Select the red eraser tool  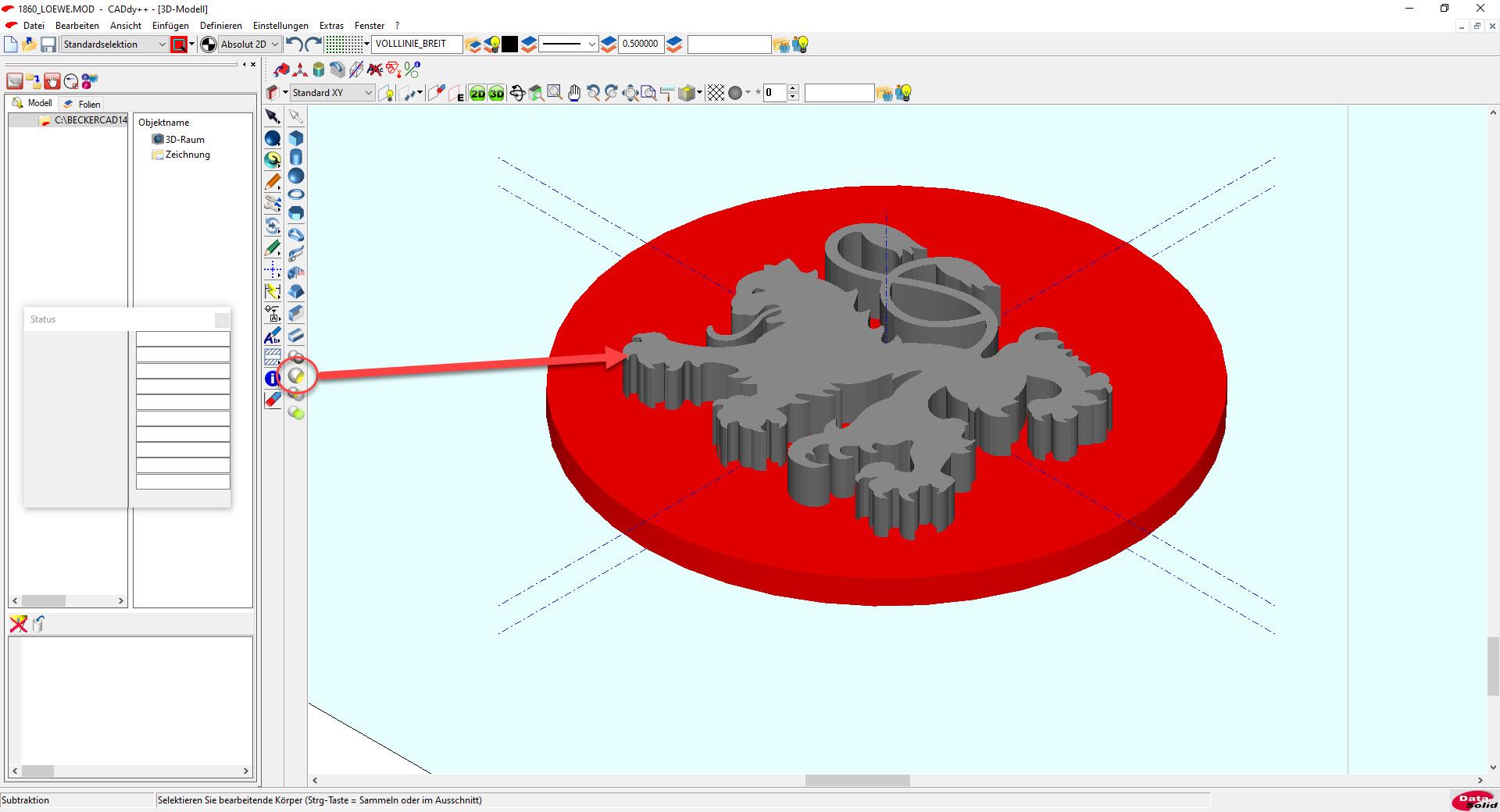pos(273,400)
